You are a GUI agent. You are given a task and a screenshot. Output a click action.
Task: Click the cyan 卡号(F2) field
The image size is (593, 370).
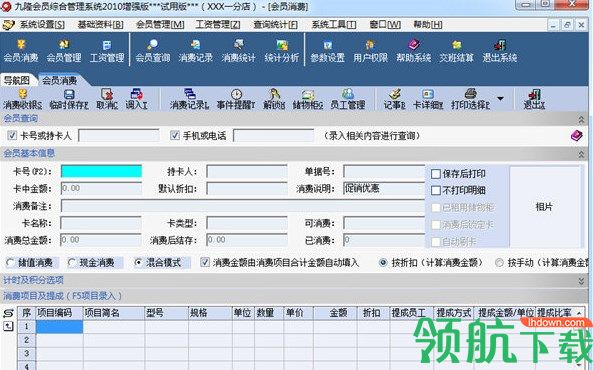coord(101,171)
